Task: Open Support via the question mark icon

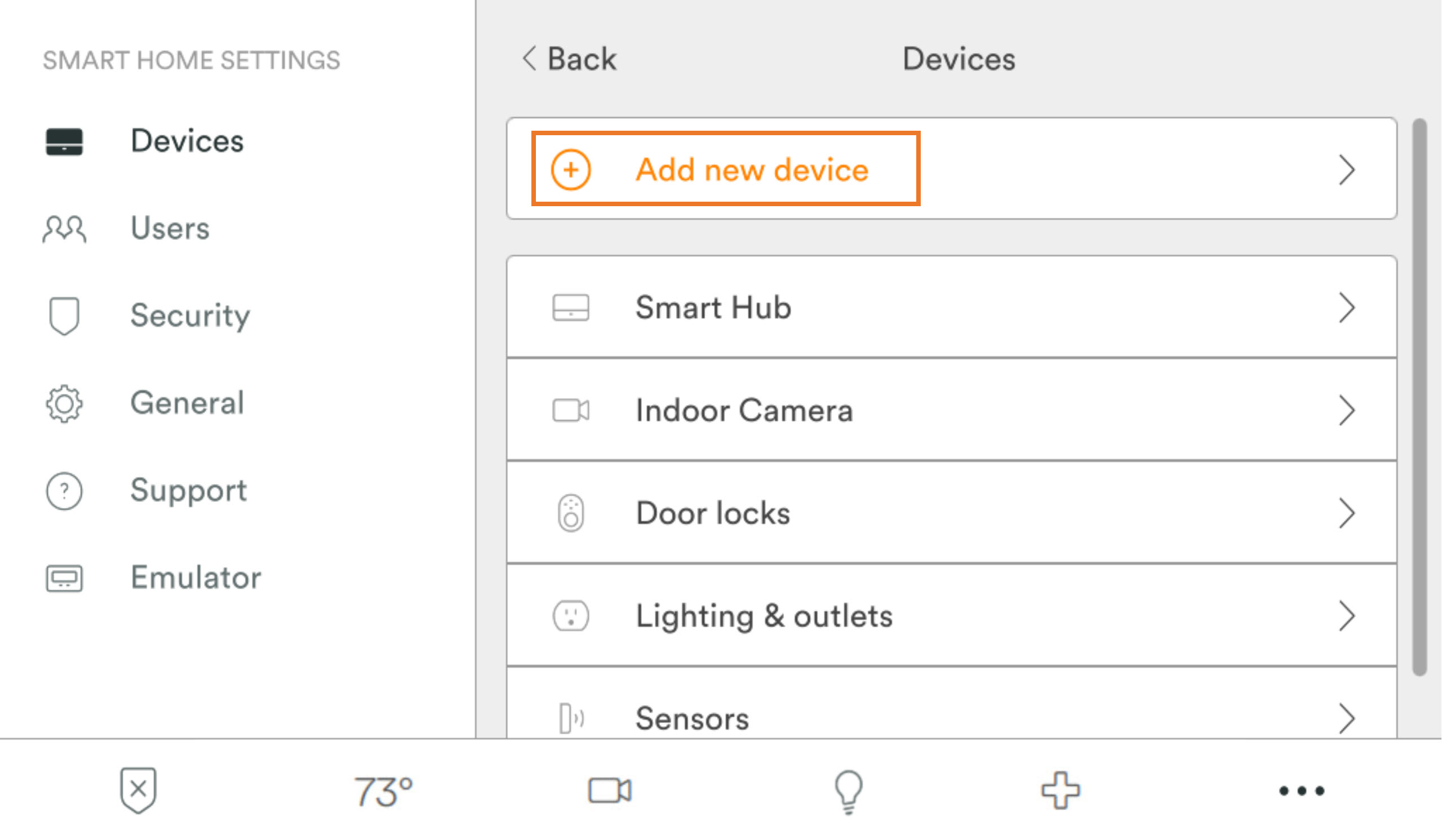Action: [x=64, y=491]
